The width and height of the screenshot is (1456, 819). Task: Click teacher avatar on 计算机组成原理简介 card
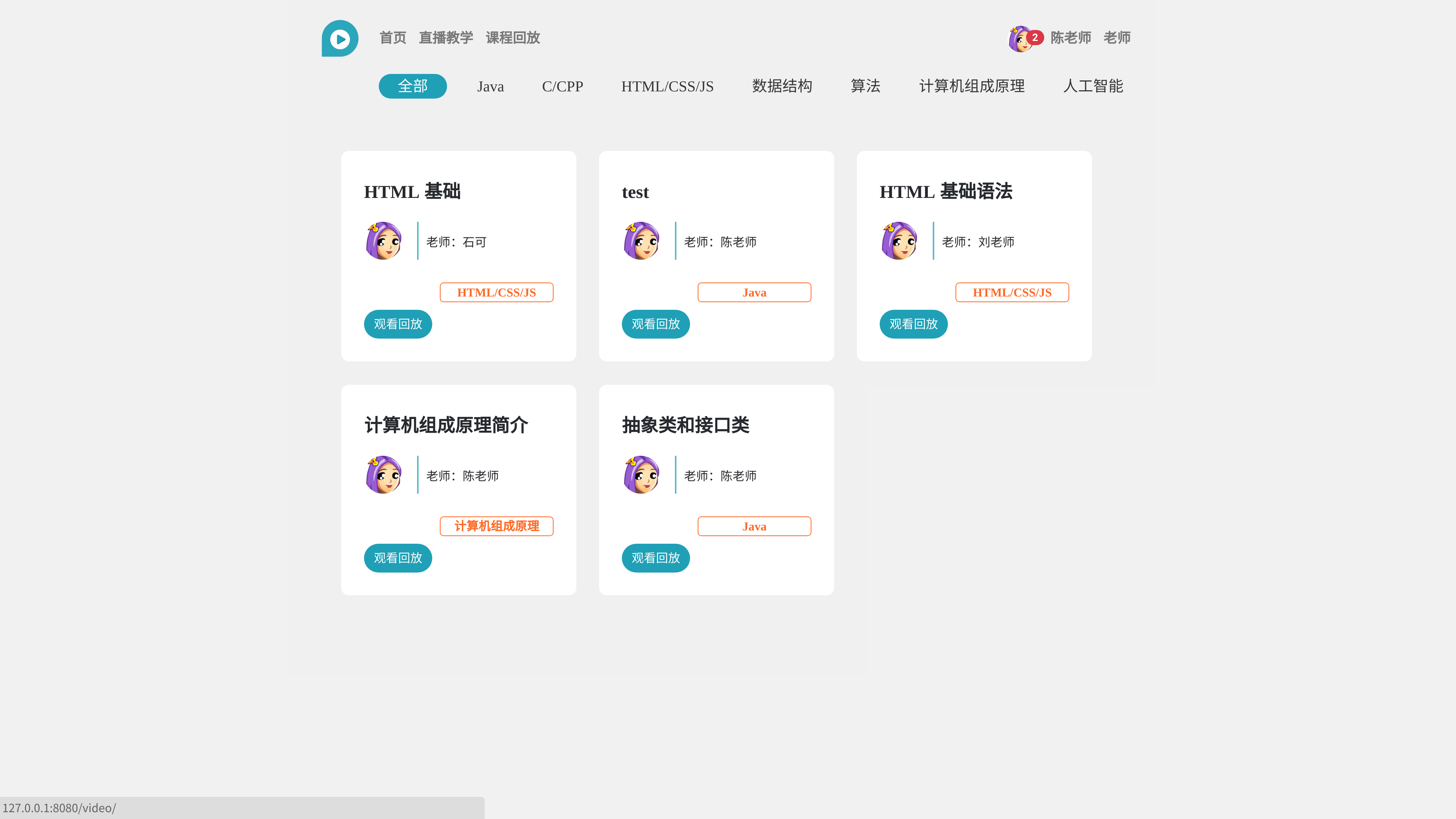tap(384, 475)
